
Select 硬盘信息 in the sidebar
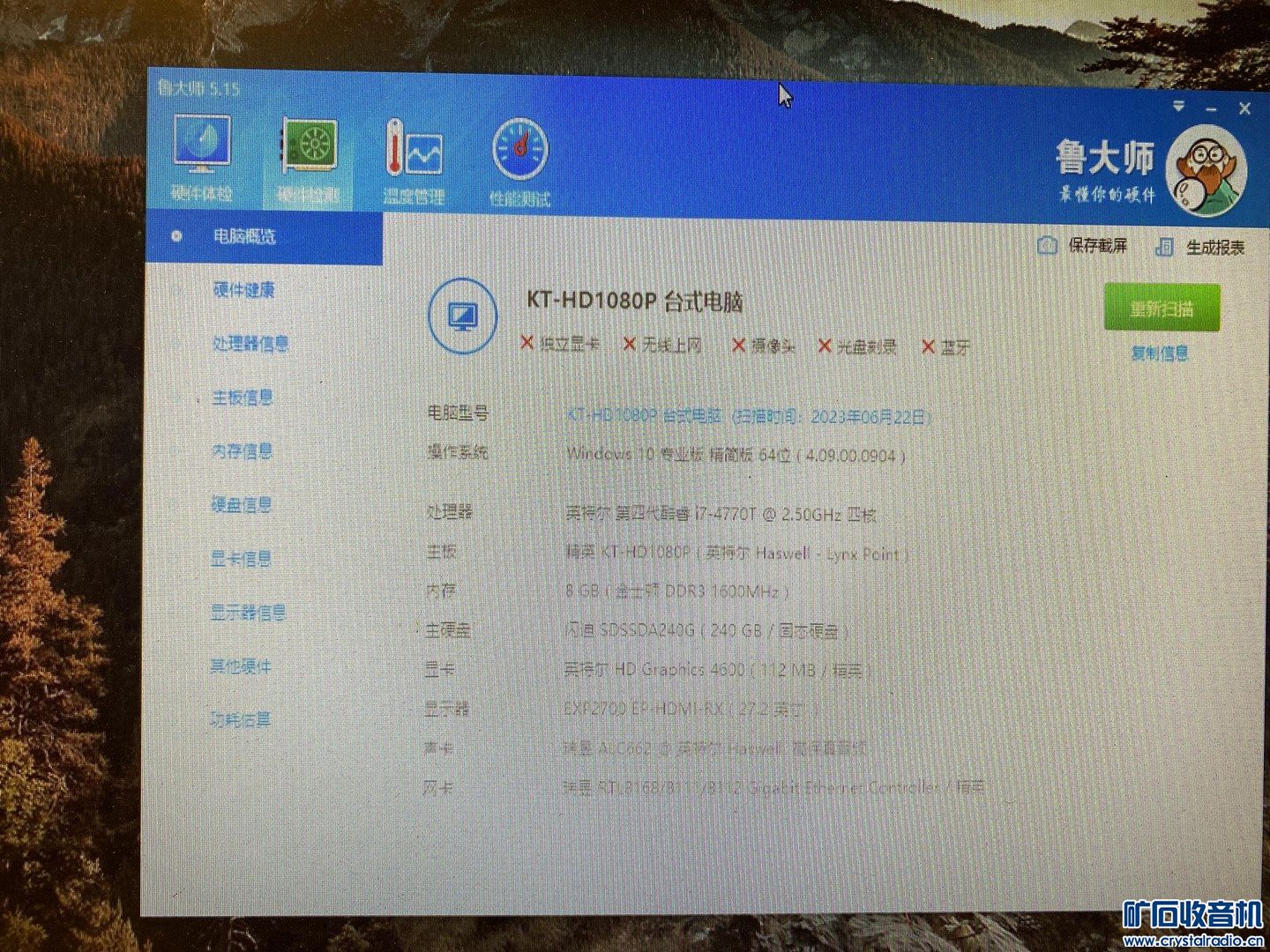pyautogui.click(x=241, y=505)
